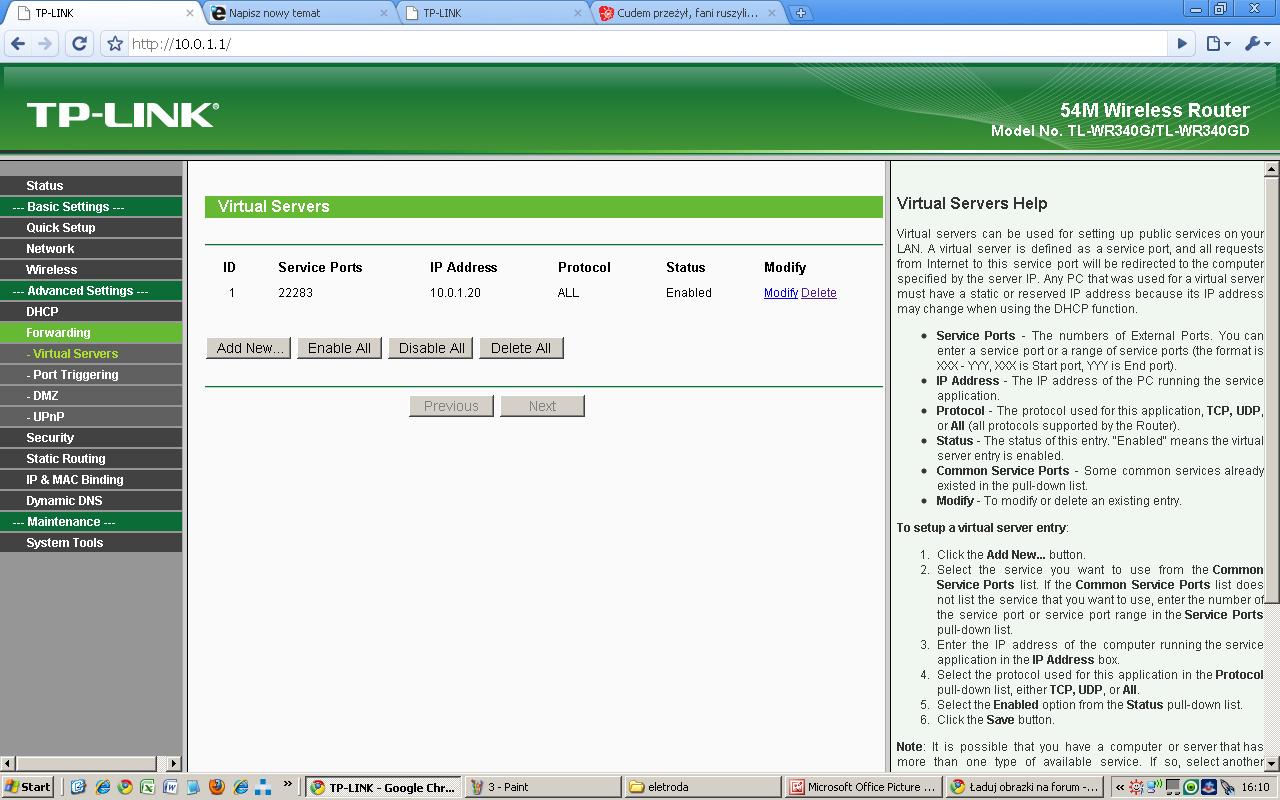
Task: Open a new browser tab
Action: click(800, 13)
